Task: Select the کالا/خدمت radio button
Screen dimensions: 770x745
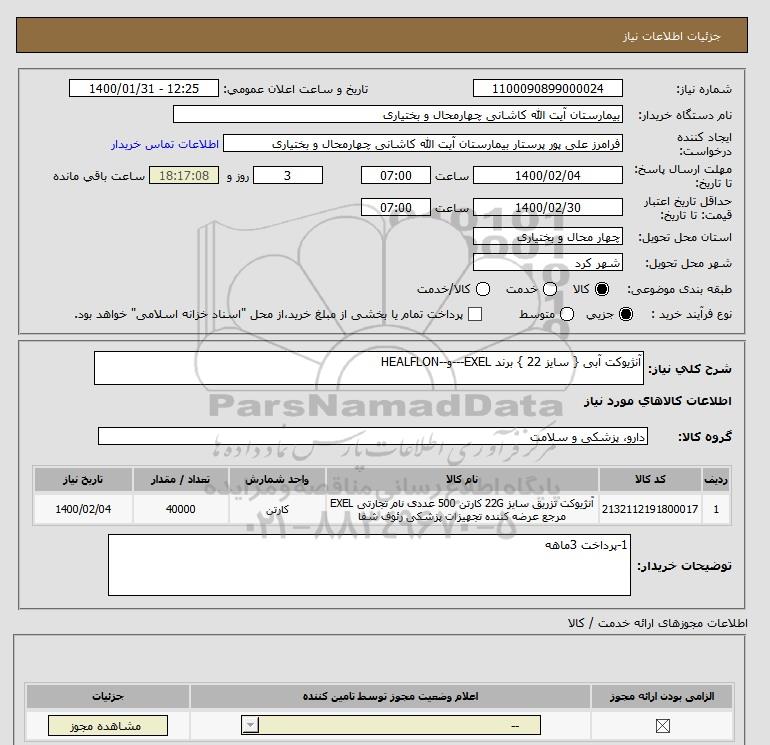Action: pos(483,289)
